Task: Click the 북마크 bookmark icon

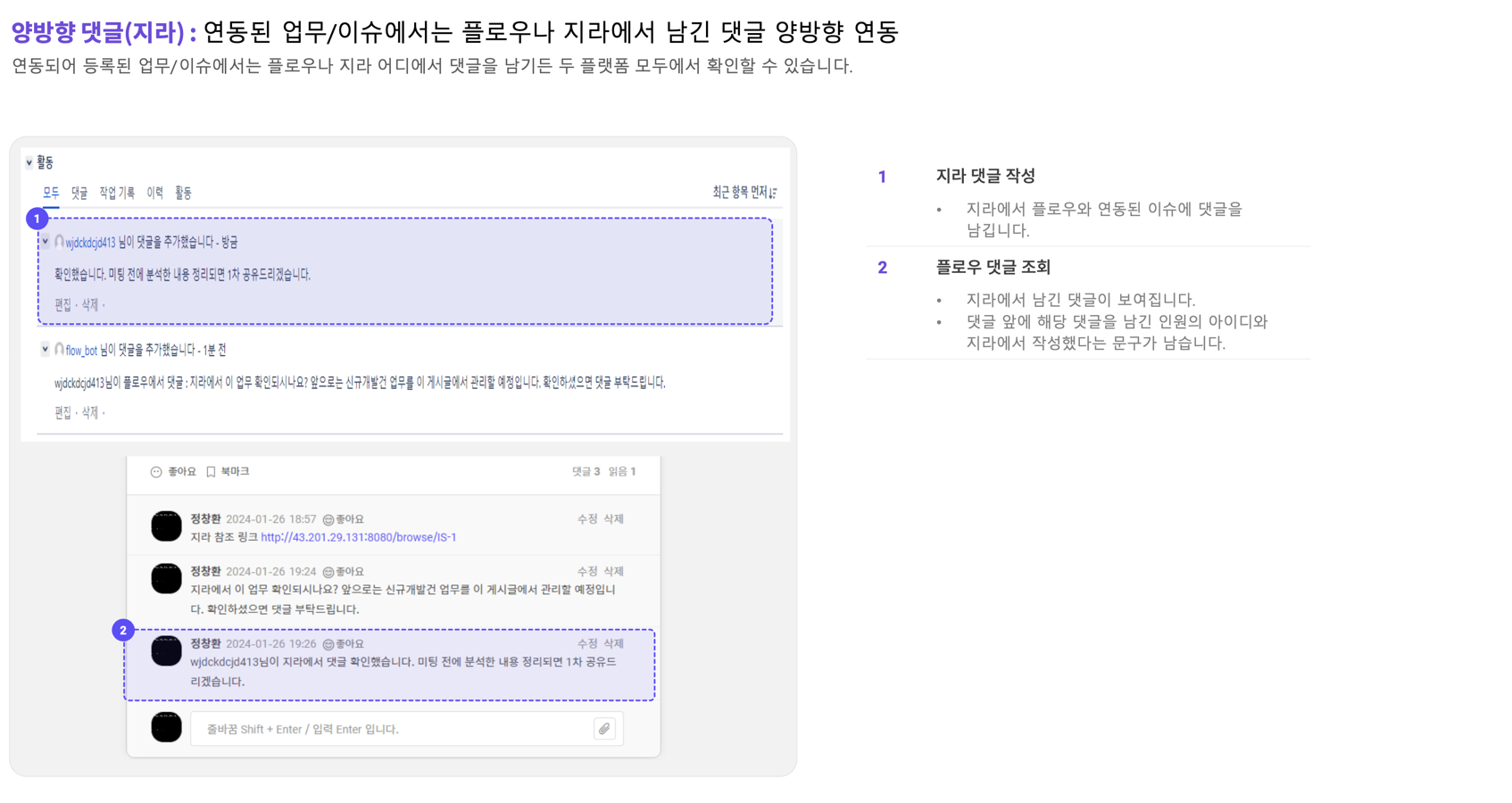Action: coord(211,472)
